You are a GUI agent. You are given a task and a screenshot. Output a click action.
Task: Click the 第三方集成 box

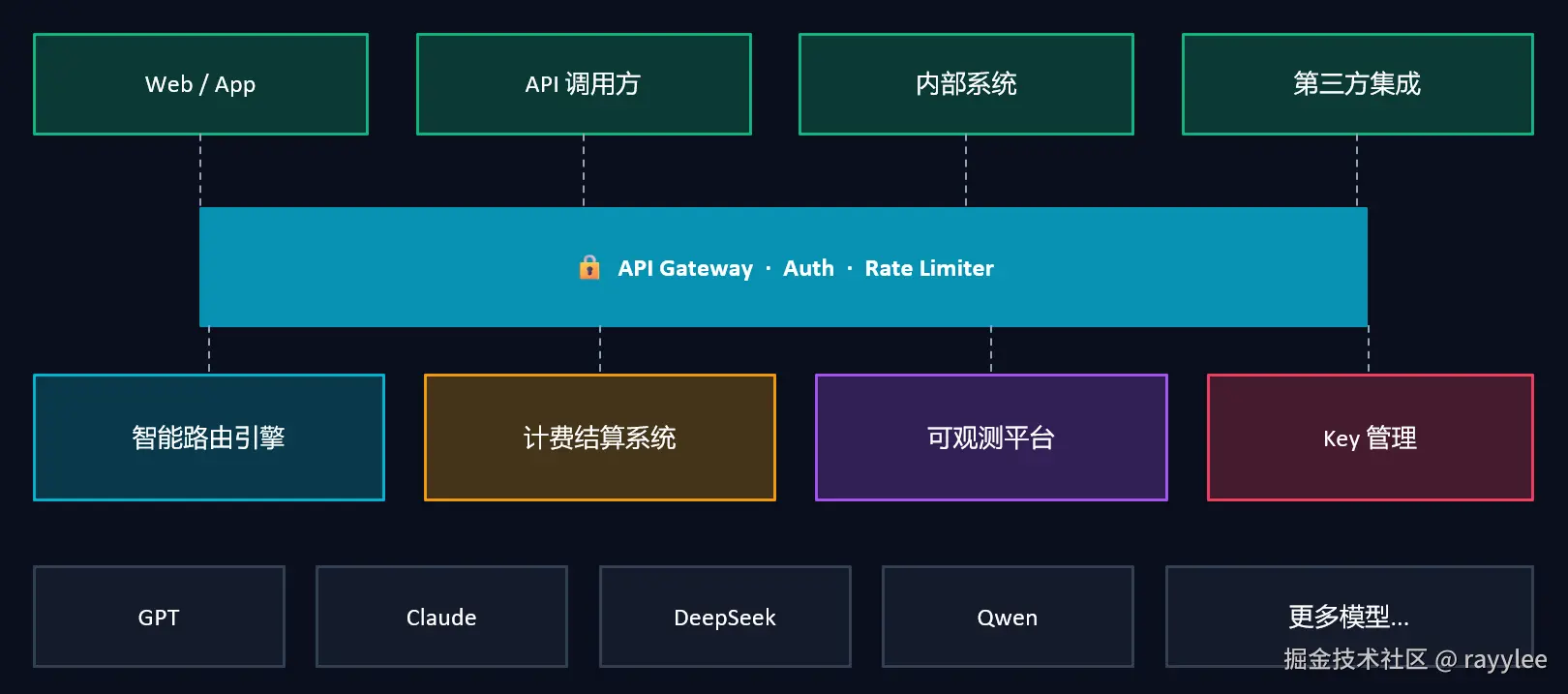(x=1357, y=84)
